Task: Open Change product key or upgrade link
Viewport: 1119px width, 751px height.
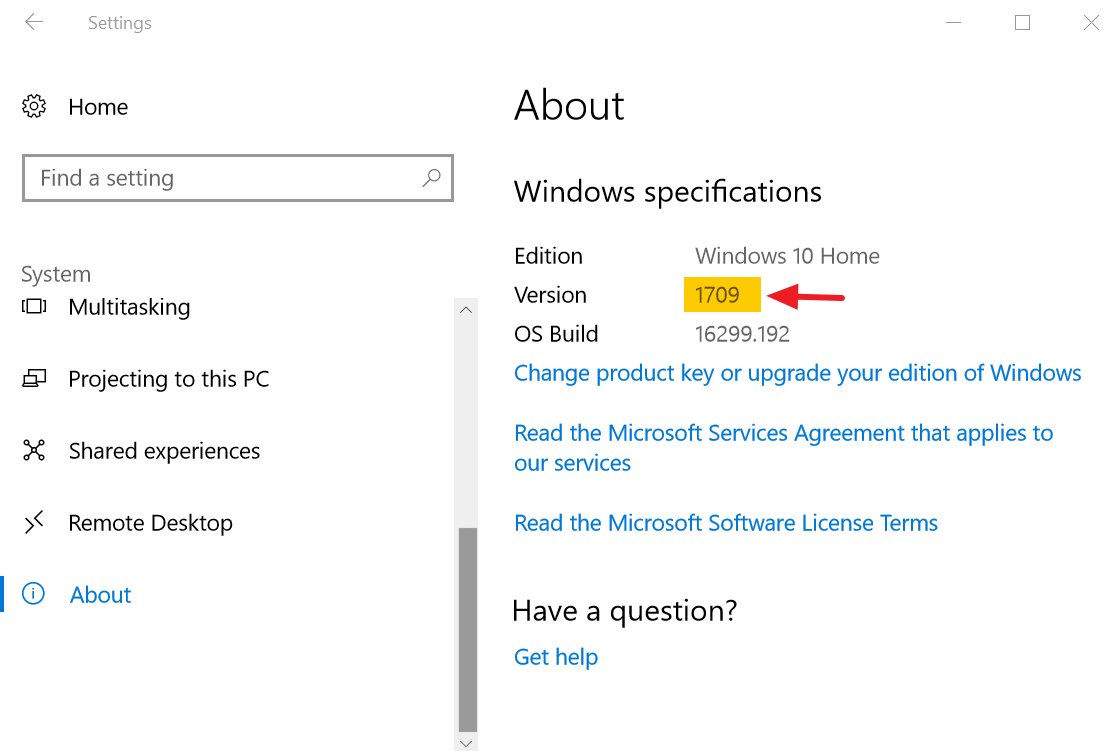Action: (797, 373)
